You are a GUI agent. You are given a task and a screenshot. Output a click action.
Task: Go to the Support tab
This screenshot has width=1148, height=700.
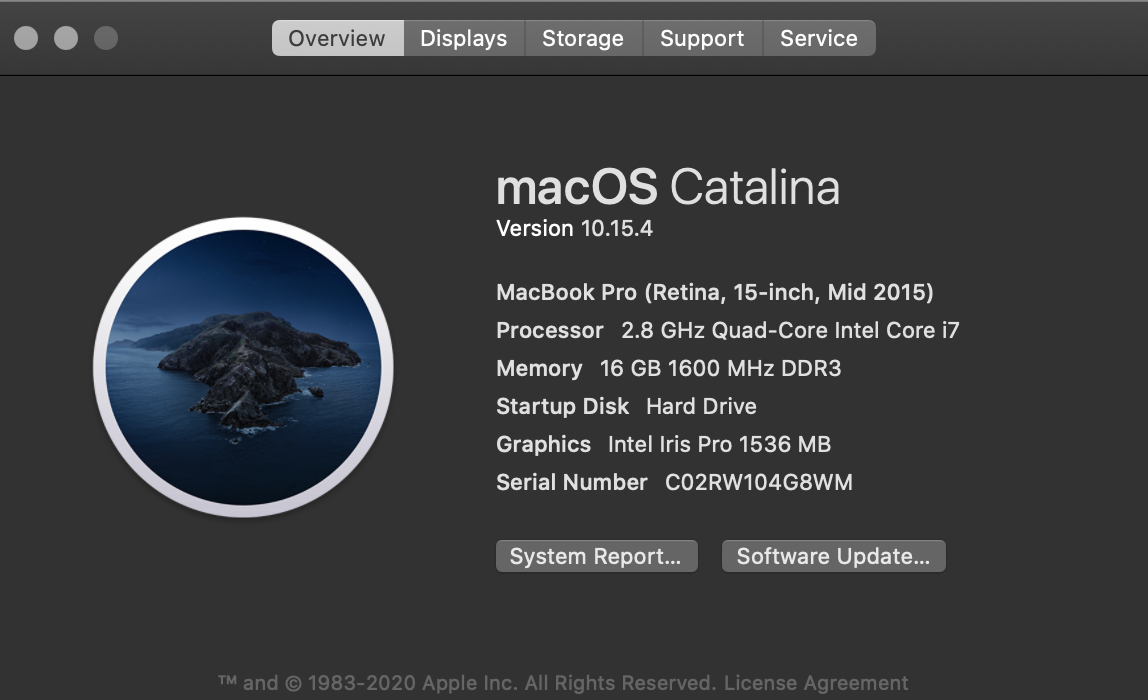pos(702,38)
